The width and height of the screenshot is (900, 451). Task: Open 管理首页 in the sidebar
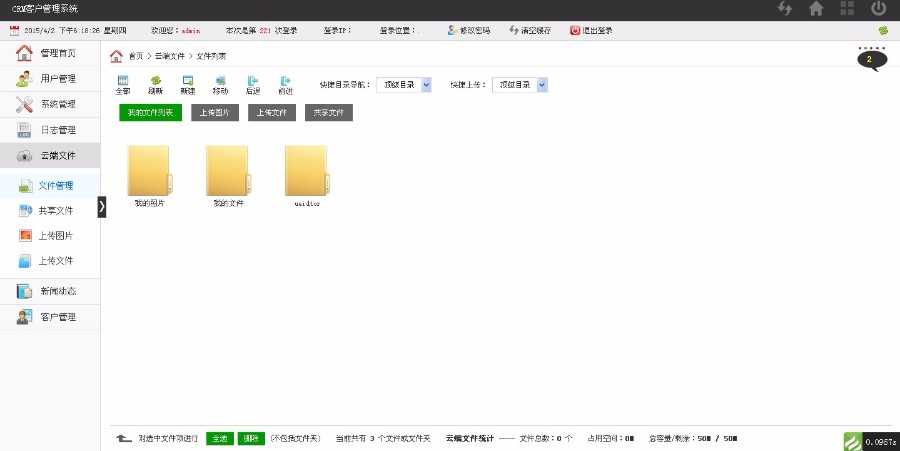50,53
